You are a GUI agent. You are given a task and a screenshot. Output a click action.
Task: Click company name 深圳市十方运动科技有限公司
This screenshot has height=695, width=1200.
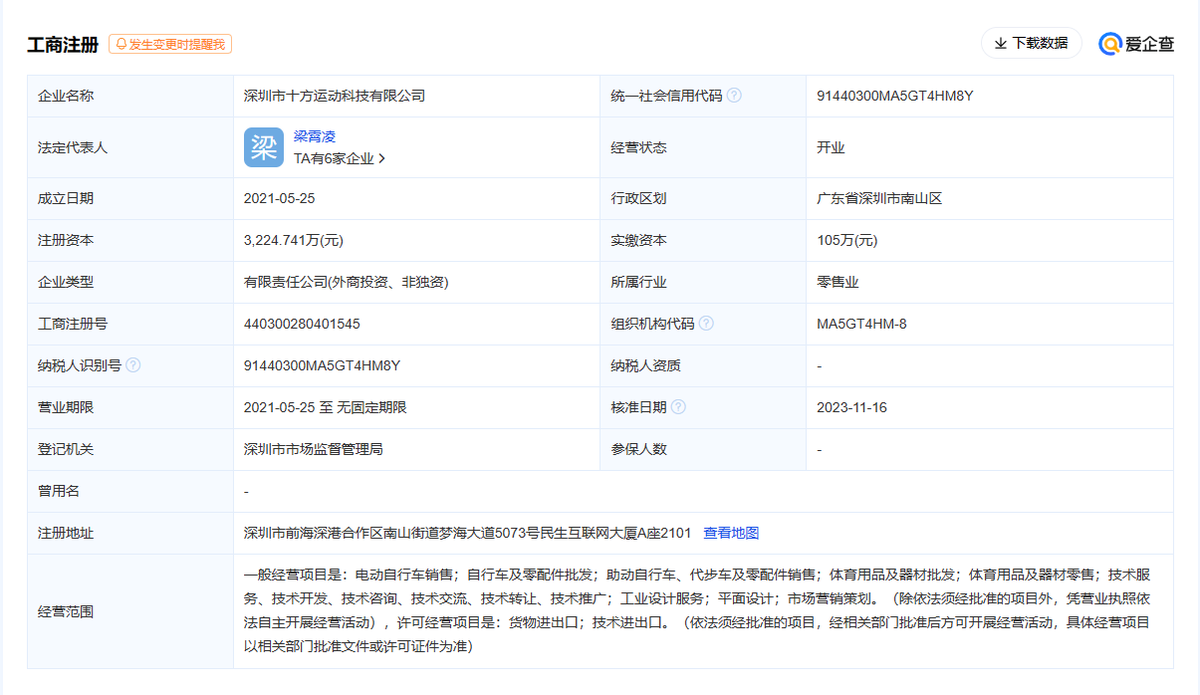point(334,96)
